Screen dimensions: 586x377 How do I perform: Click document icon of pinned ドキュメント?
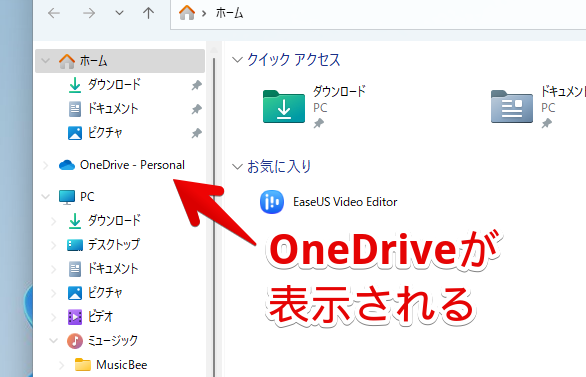click(75, 109)
